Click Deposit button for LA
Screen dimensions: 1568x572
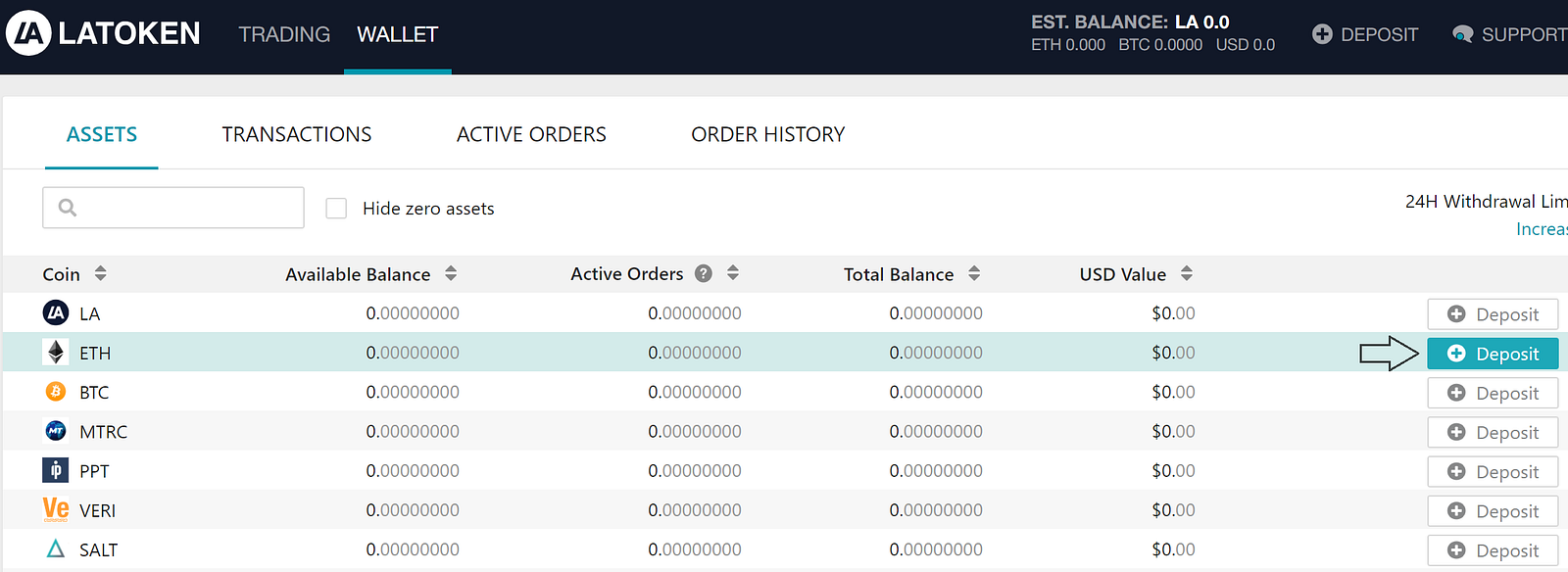point(1493,314)
